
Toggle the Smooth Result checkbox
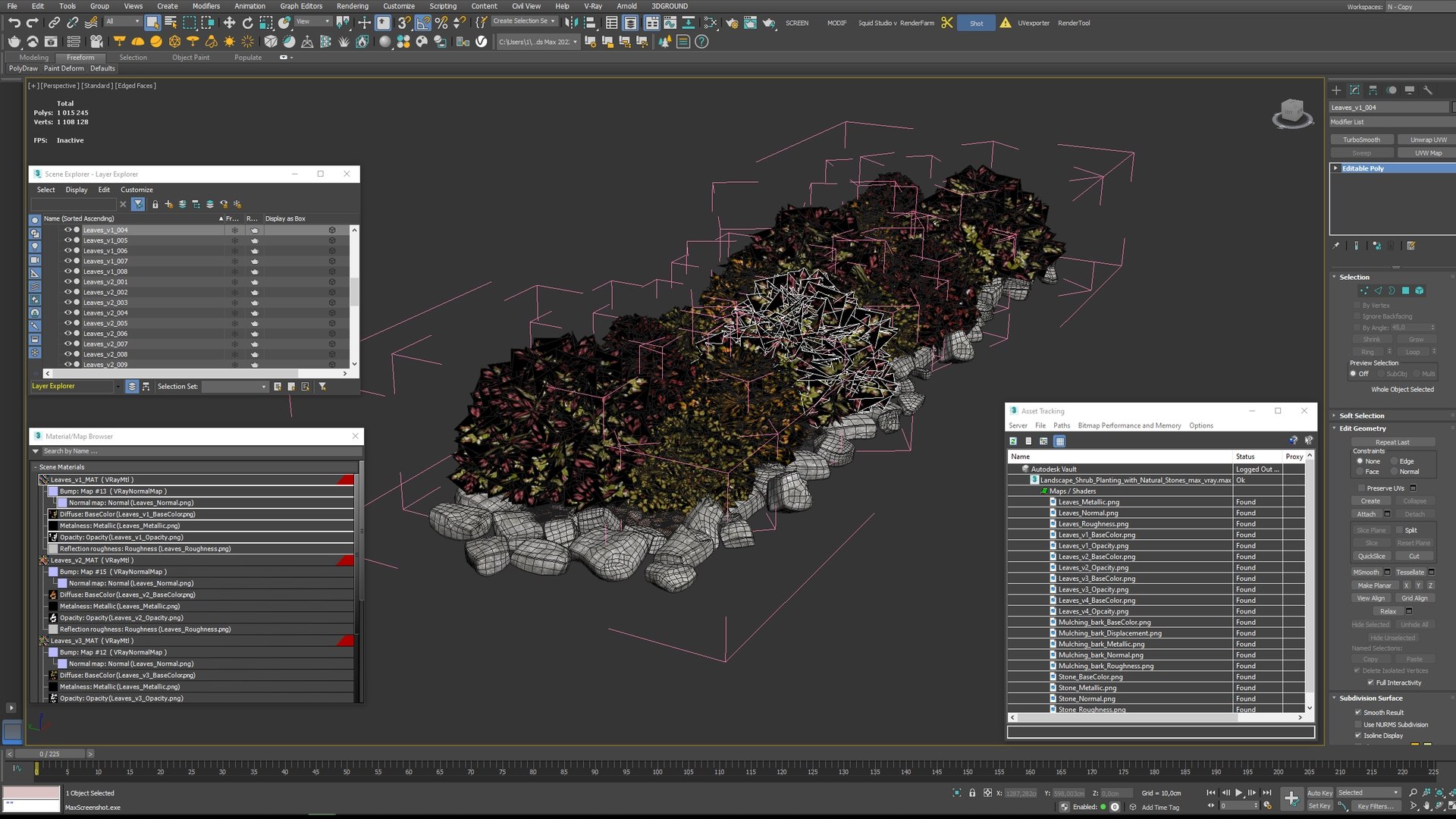pos(1357,712)
